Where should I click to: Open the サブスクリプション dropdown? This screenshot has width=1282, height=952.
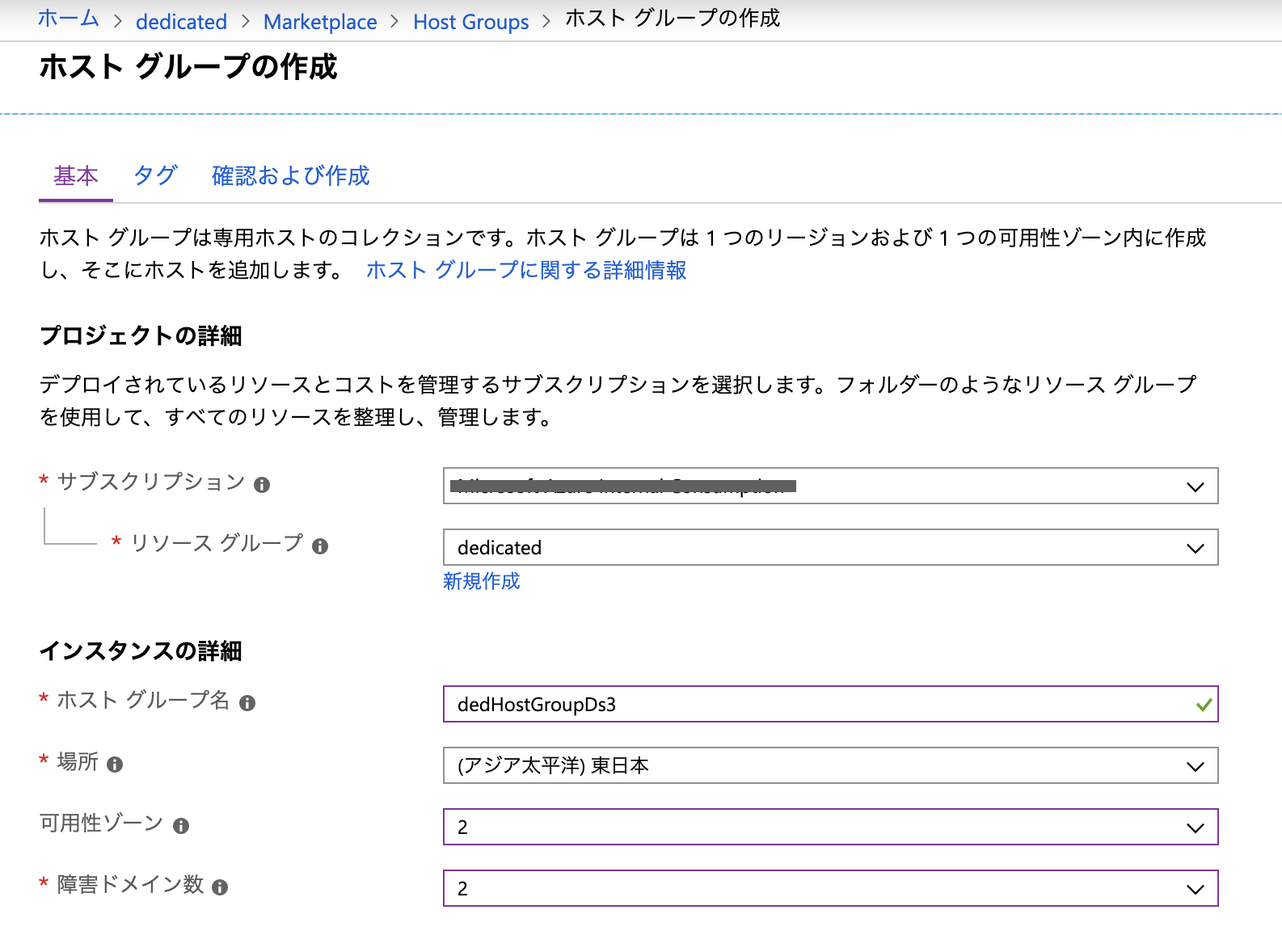click(829, 487)
